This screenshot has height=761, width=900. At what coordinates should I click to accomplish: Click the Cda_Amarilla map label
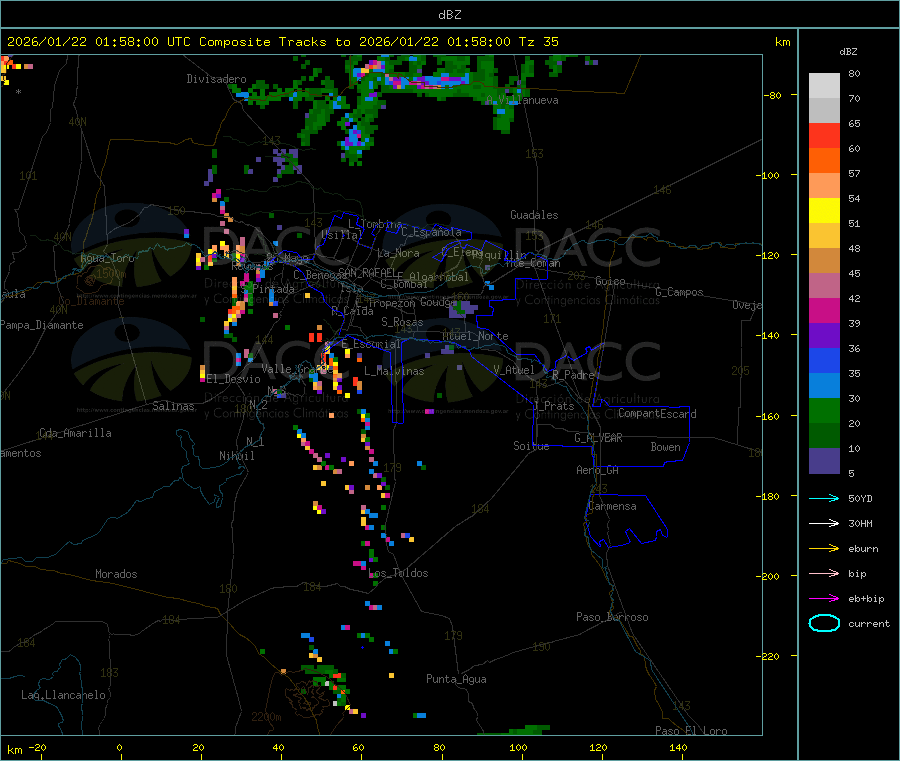(x=75, y=433)
